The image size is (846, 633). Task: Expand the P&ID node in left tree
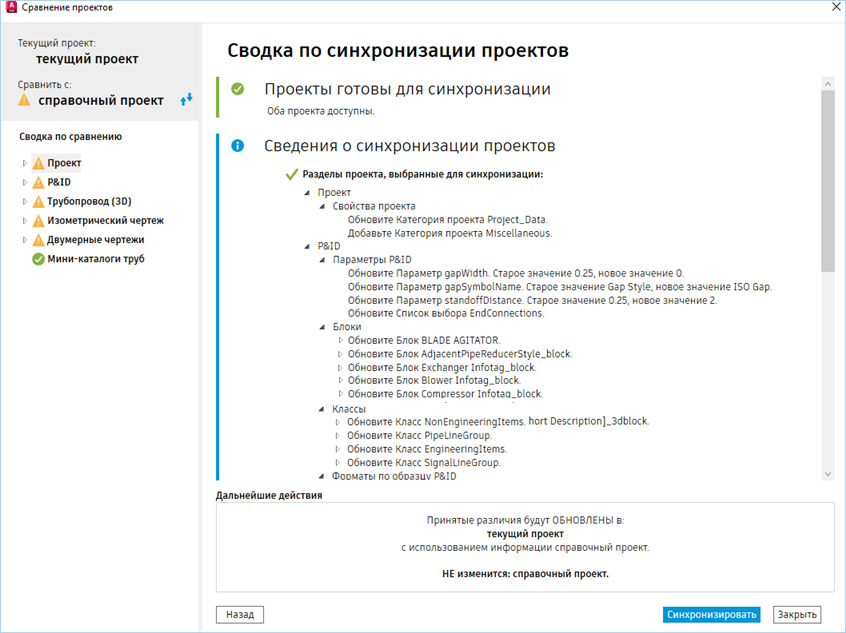pyautogui.click(x=24, y=182)
